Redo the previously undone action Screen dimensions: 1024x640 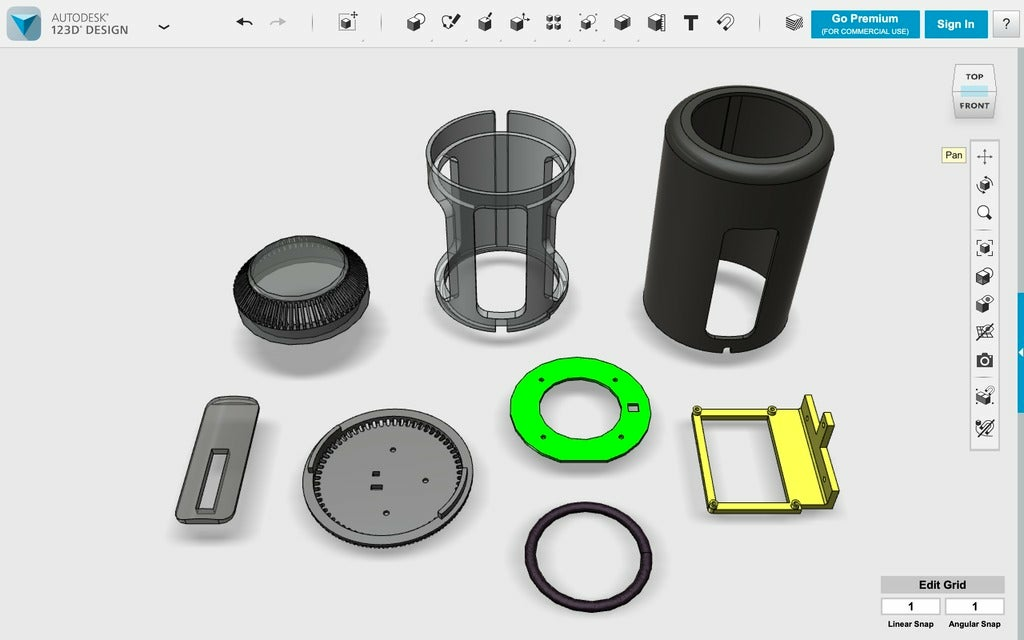[278, 22]
